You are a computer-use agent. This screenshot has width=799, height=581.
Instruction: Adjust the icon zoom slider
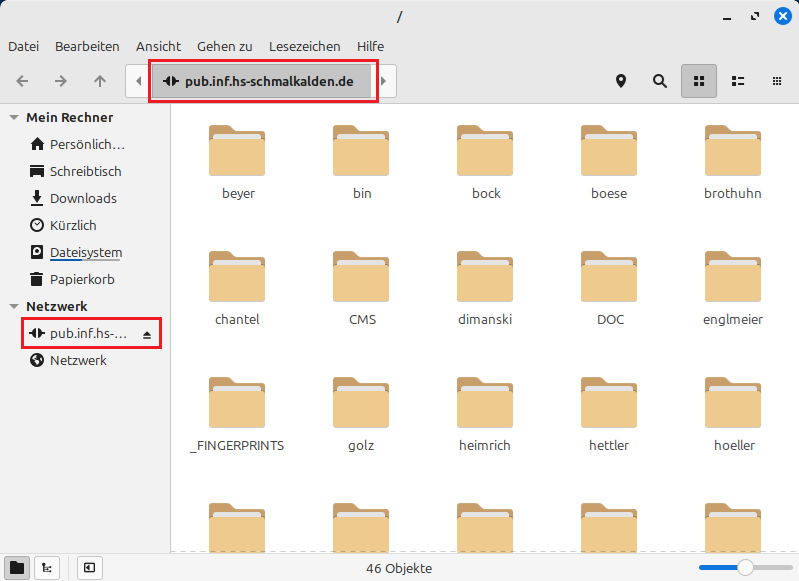pyautogui.click(x=745, y=567)
